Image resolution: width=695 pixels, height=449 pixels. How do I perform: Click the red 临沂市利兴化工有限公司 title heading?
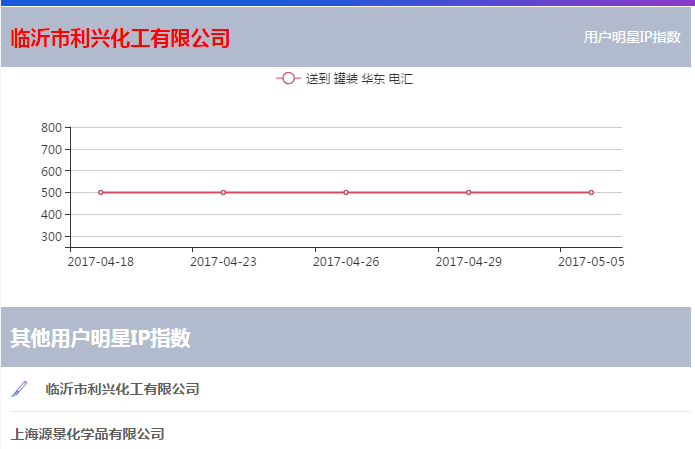(x=120, y=38)
